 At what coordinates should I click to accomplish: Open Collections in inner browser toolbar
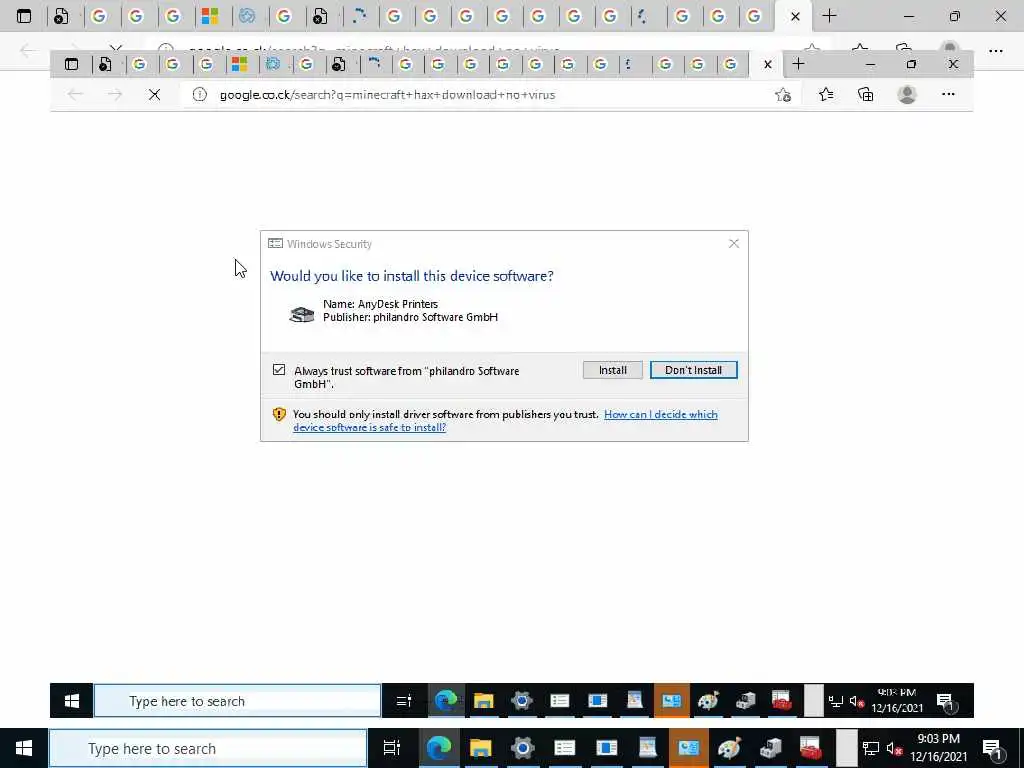pos(865,95)
